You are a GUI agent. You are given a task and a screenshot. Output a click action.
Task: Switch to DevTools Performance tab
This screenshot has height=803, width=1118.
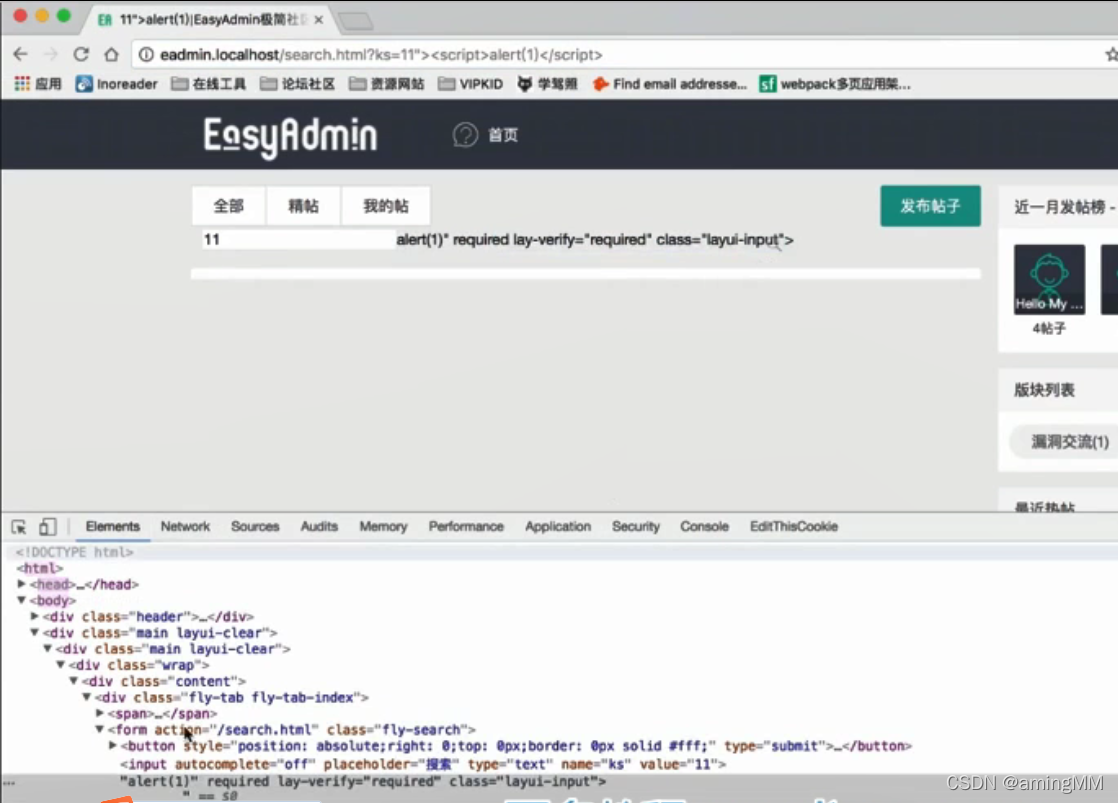point(466,526)
